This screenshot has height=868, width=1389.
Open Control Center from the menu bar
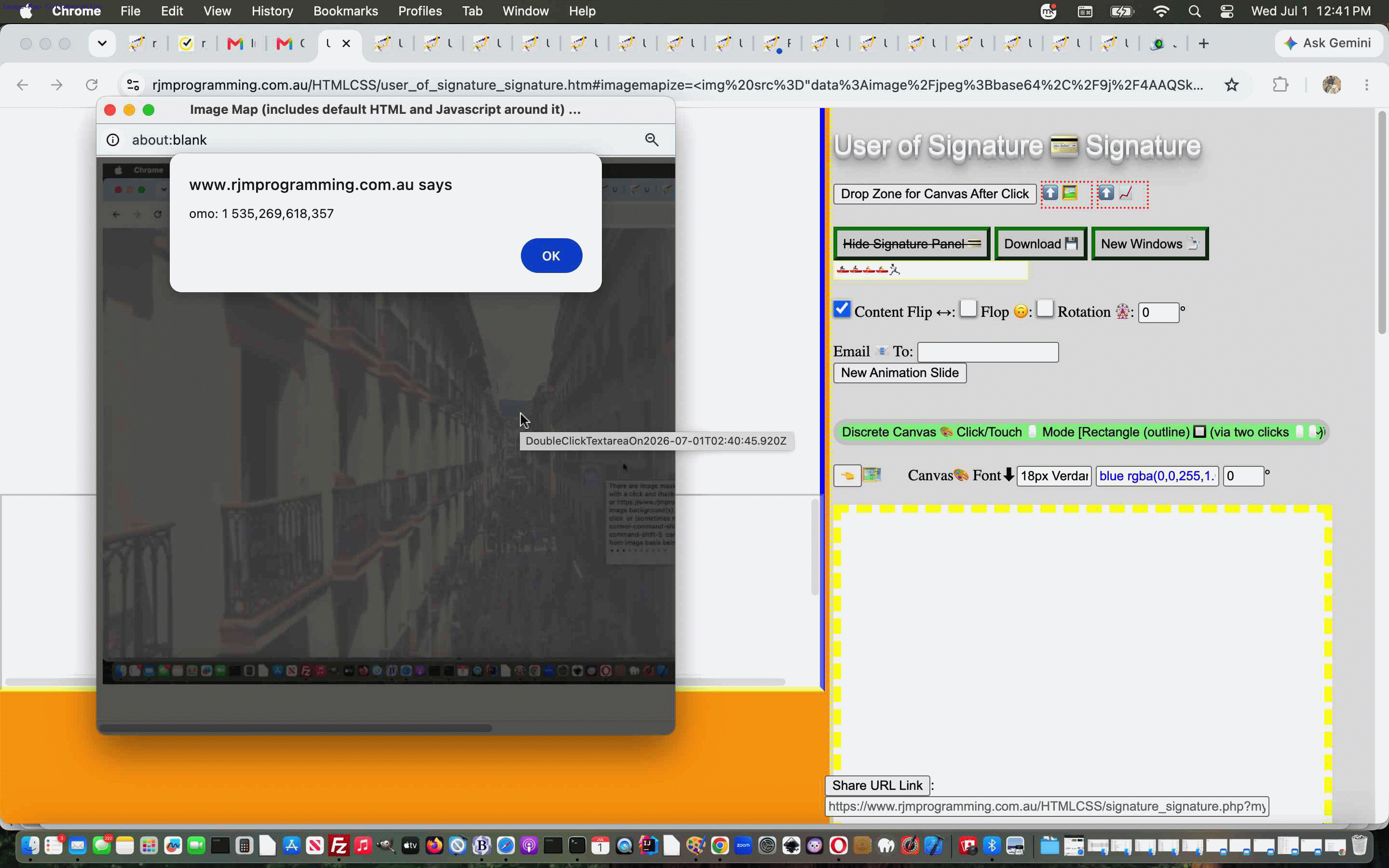coord(1226,11)
